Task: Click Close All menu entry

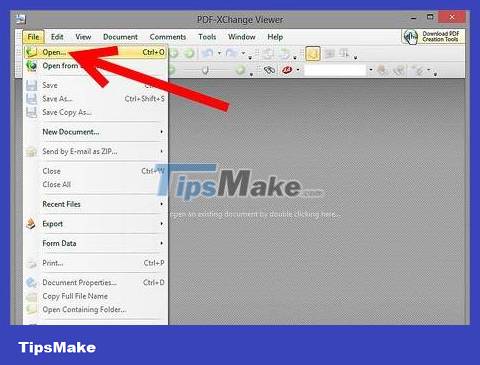Action: click(x=95, y=184)
